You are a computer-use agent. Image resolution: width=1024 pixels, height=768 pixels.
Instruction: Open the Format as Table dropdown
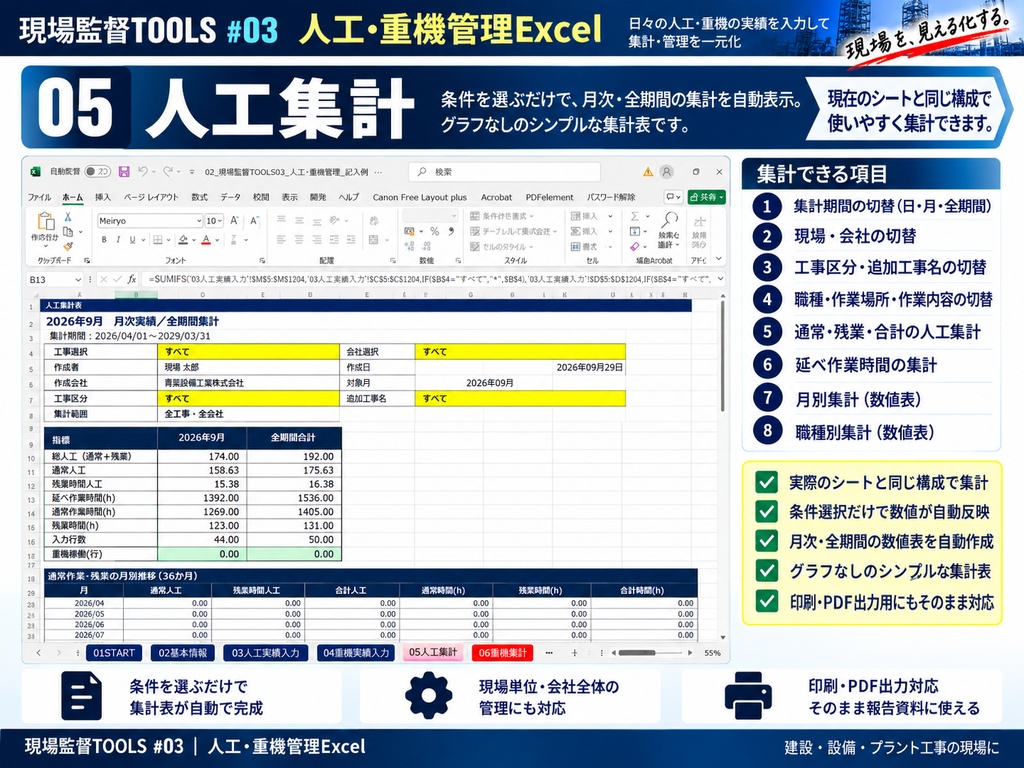[x=513, y=231]
